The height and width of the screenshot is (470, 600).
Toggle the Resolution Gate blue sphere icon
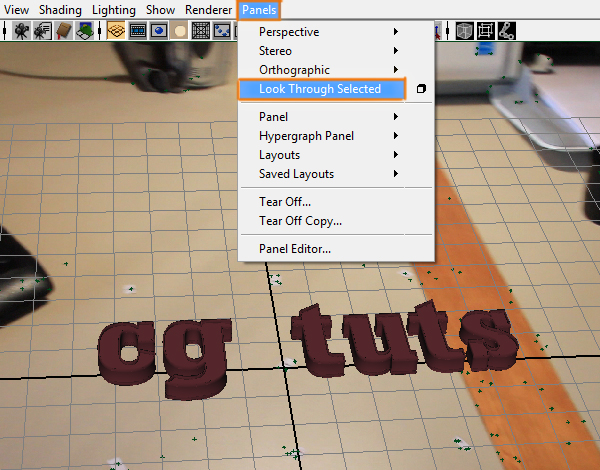click(158, 31)
